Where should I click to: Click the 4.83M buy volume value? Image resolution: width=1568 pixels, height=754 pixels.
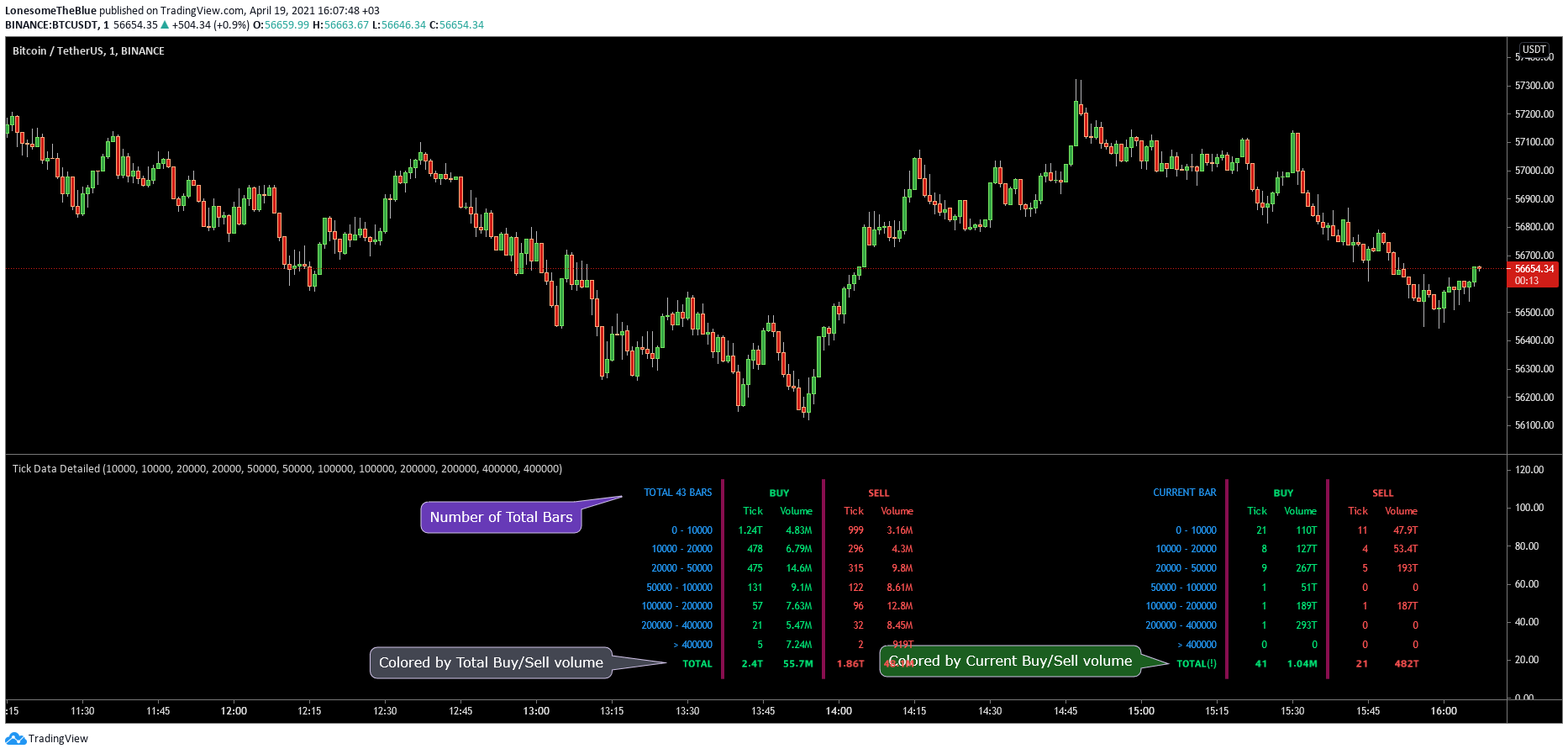coord(798,530)
